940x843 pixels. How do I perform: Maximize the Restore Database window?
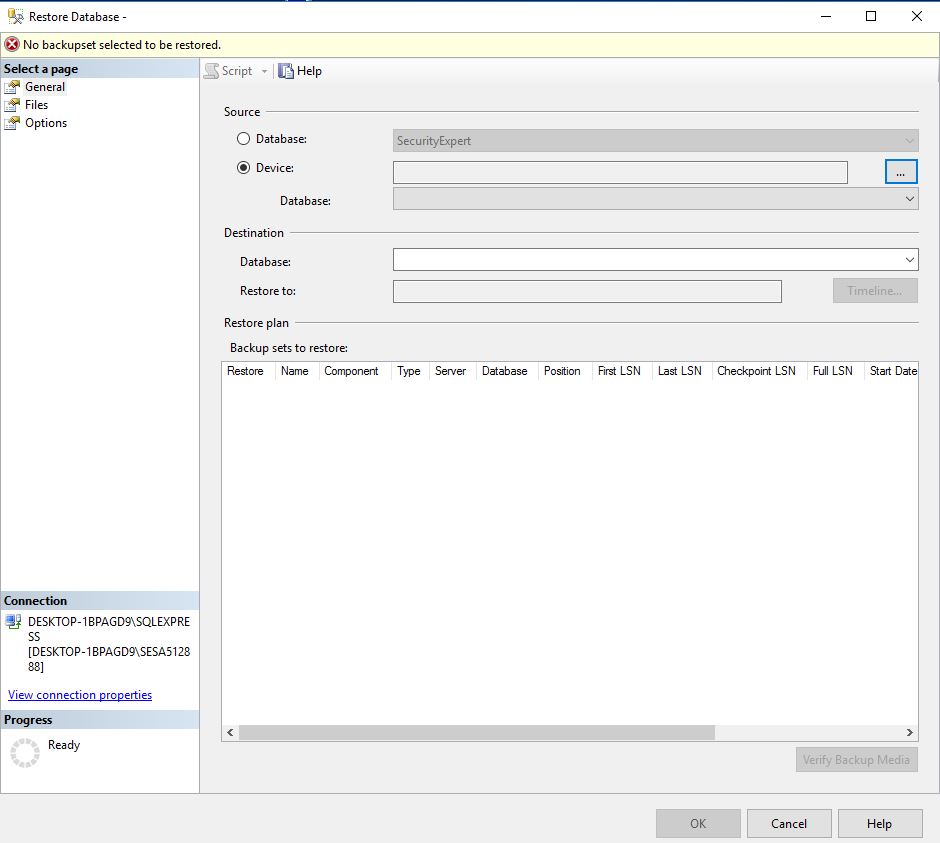pos(871,16)
